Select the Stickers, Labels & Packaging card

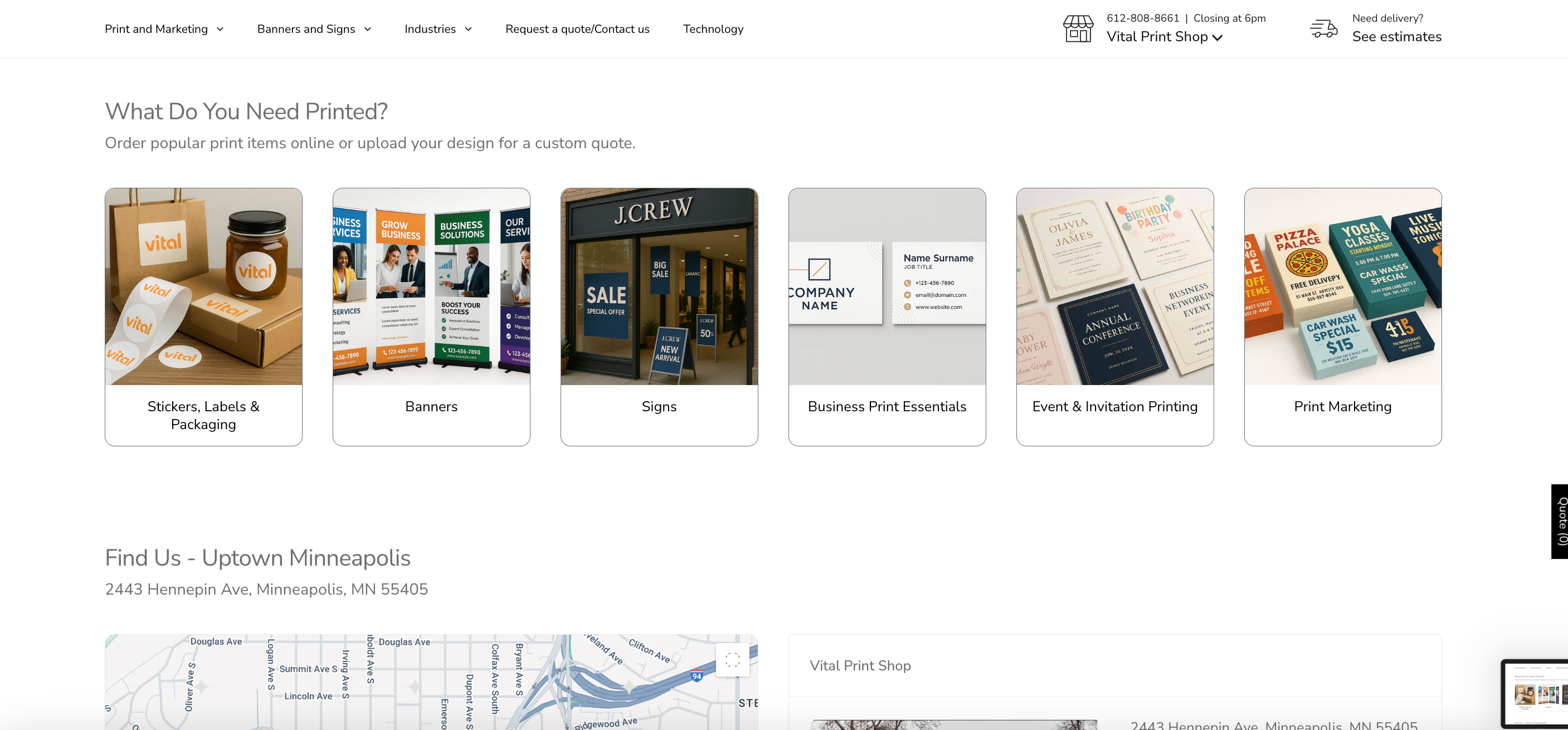tap(203, 317)
